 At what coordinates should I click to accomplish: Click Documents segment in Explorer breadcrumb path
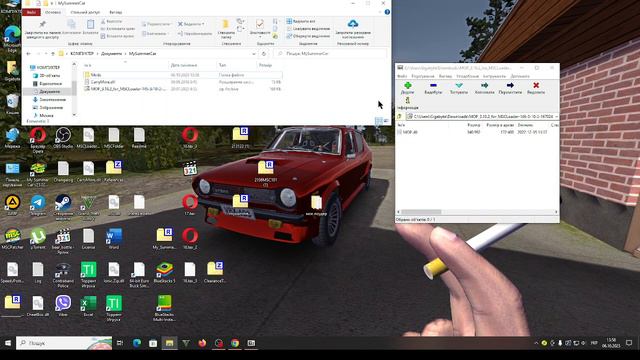(x=111, y=53)
